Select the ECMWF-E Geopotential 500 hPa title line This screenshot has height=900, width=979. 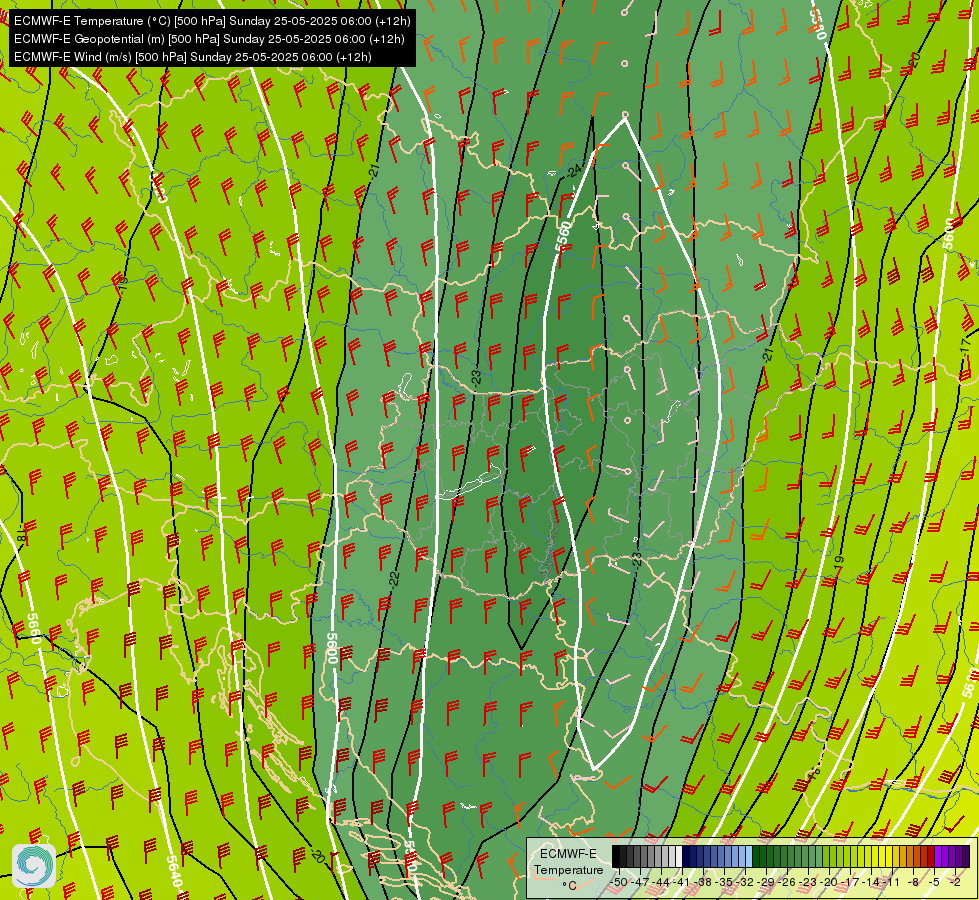tap(209, 39)
